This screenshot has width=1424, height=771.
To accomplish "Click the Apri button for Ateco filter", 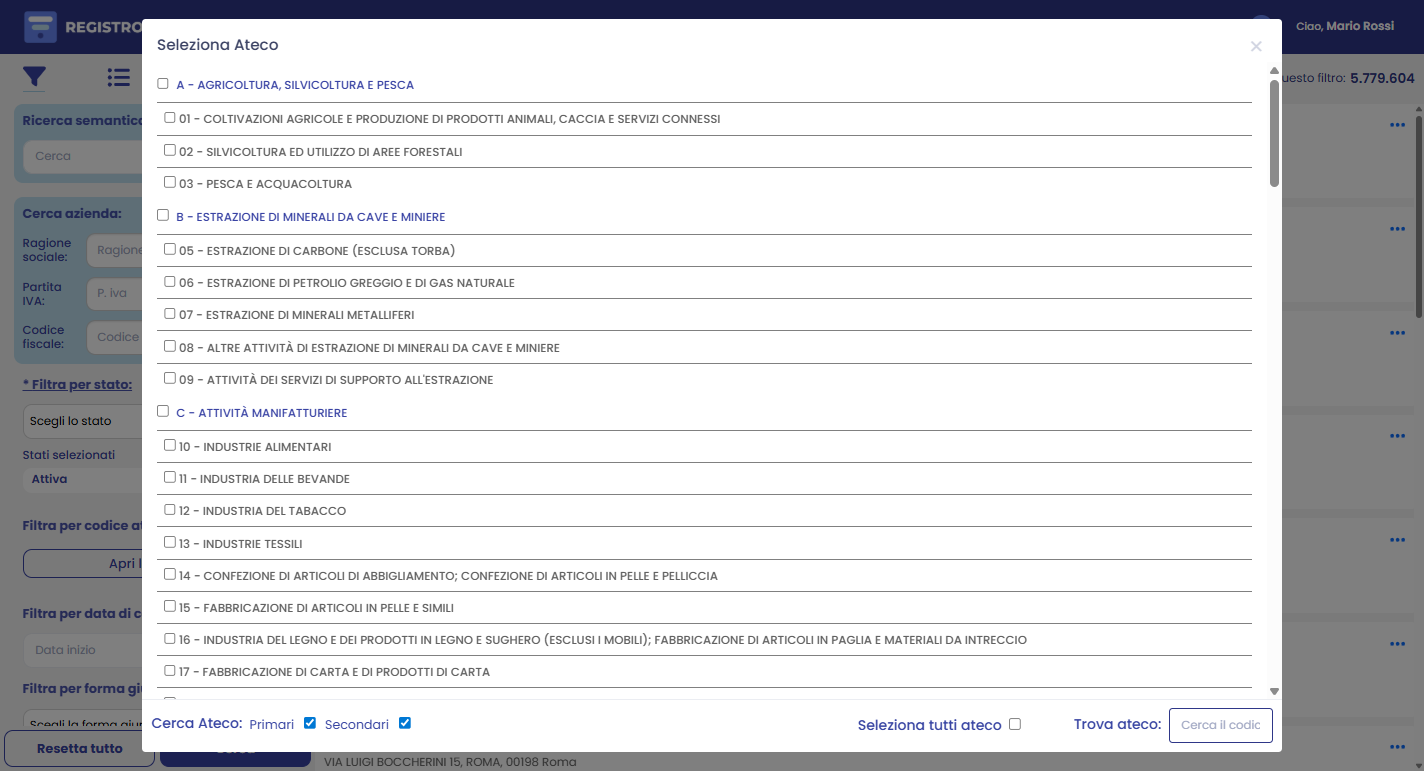I will (84, 563).
